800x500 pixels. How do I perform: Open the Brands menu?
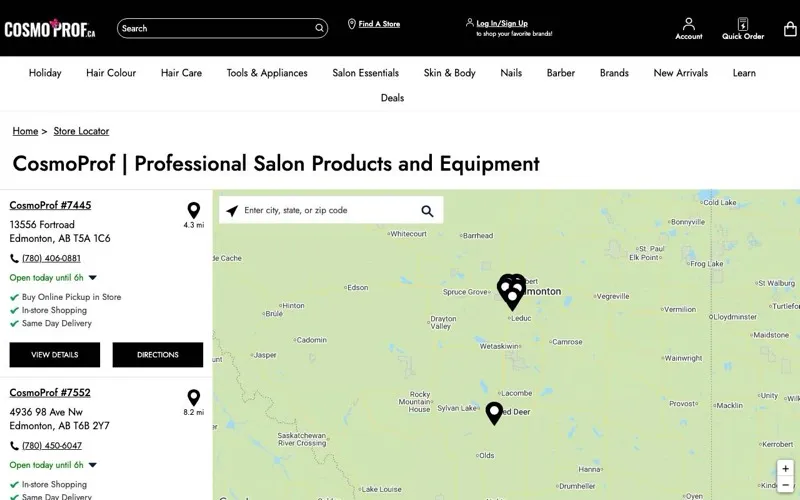click(x=614, y=73)
